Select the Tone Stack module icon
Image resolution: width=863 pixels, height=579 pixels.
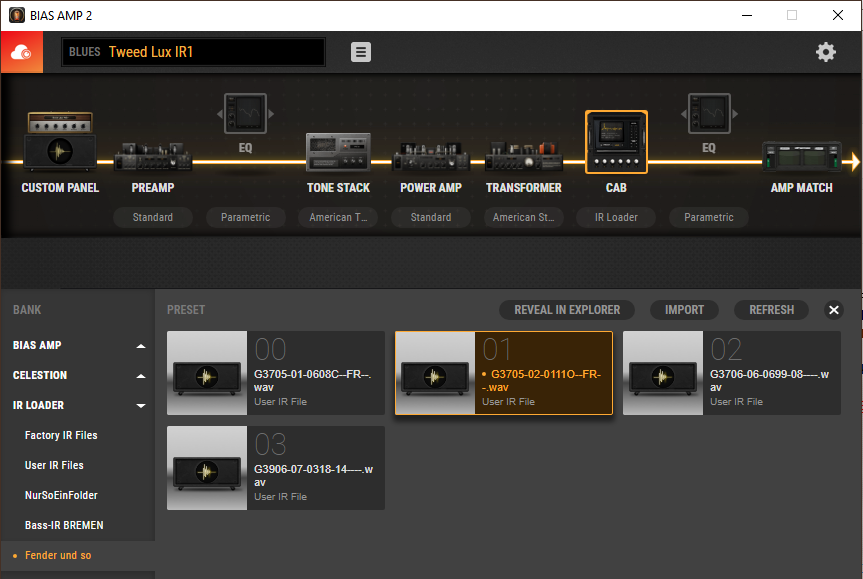[x=338, y=152]
